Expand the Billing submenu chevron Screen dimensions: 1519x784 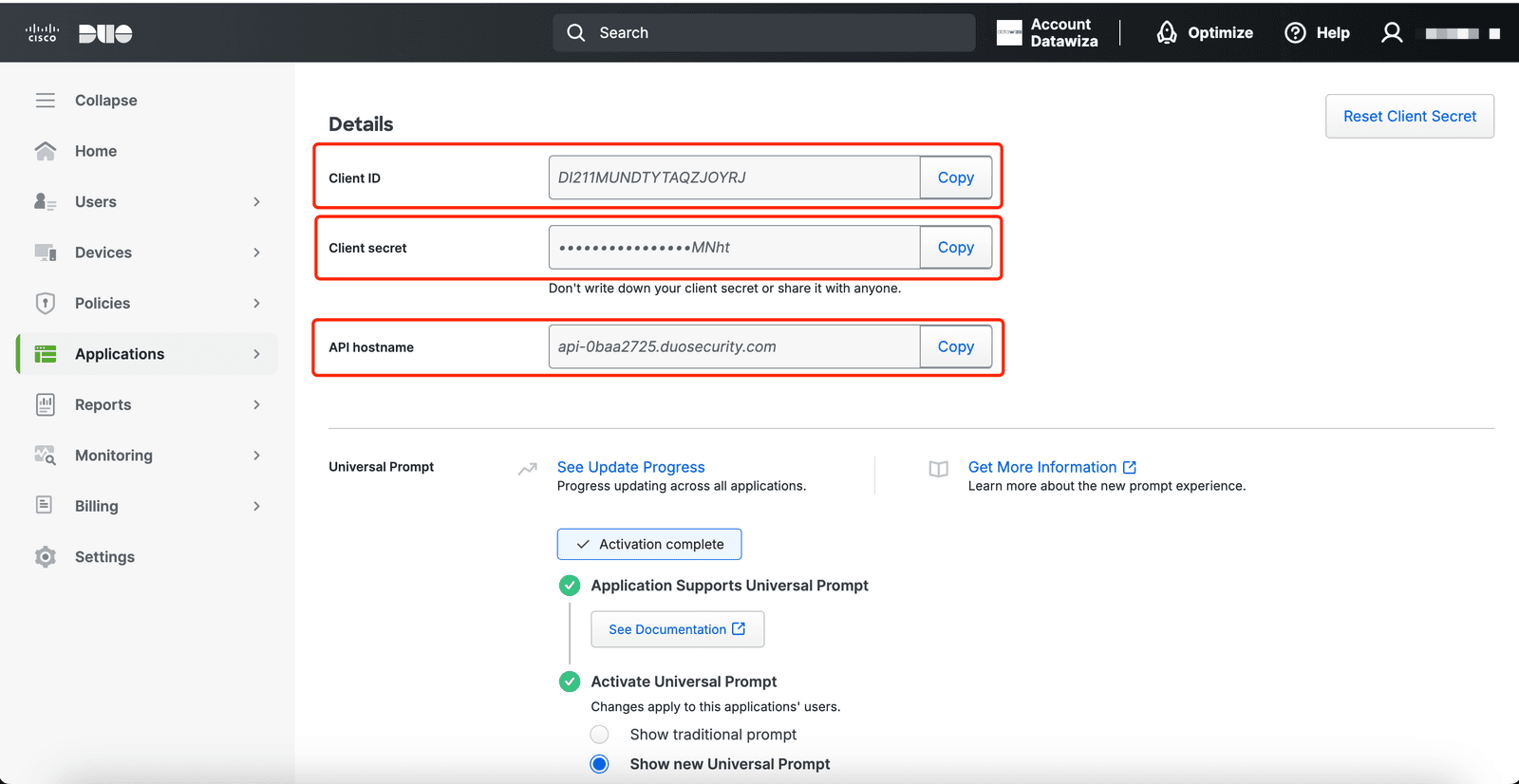coord(257,506)
